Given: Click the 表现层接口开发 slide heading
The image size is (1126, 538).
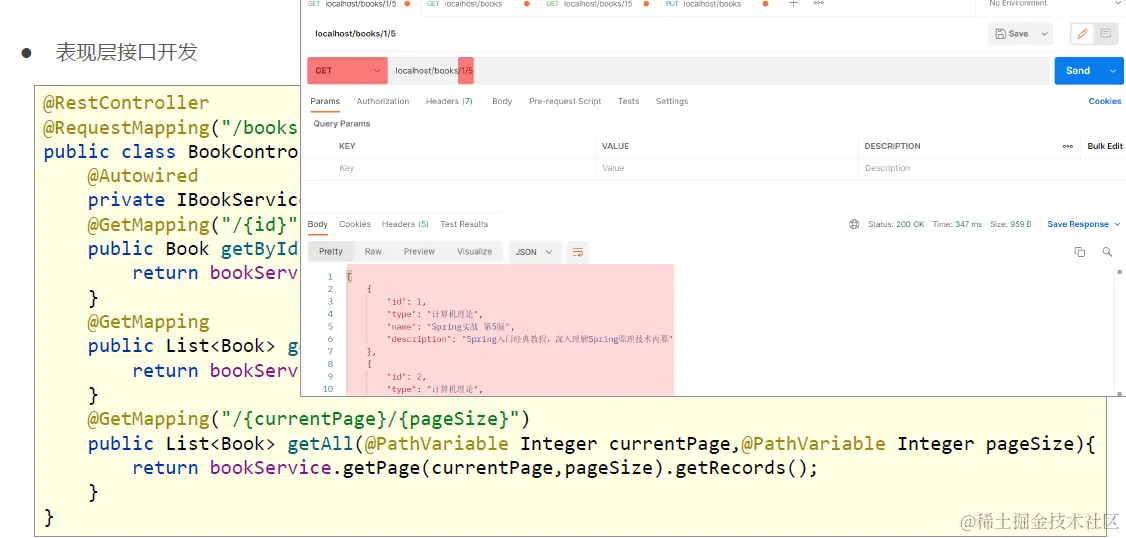Looking at the screenshot, I should [x=126, y=52].
